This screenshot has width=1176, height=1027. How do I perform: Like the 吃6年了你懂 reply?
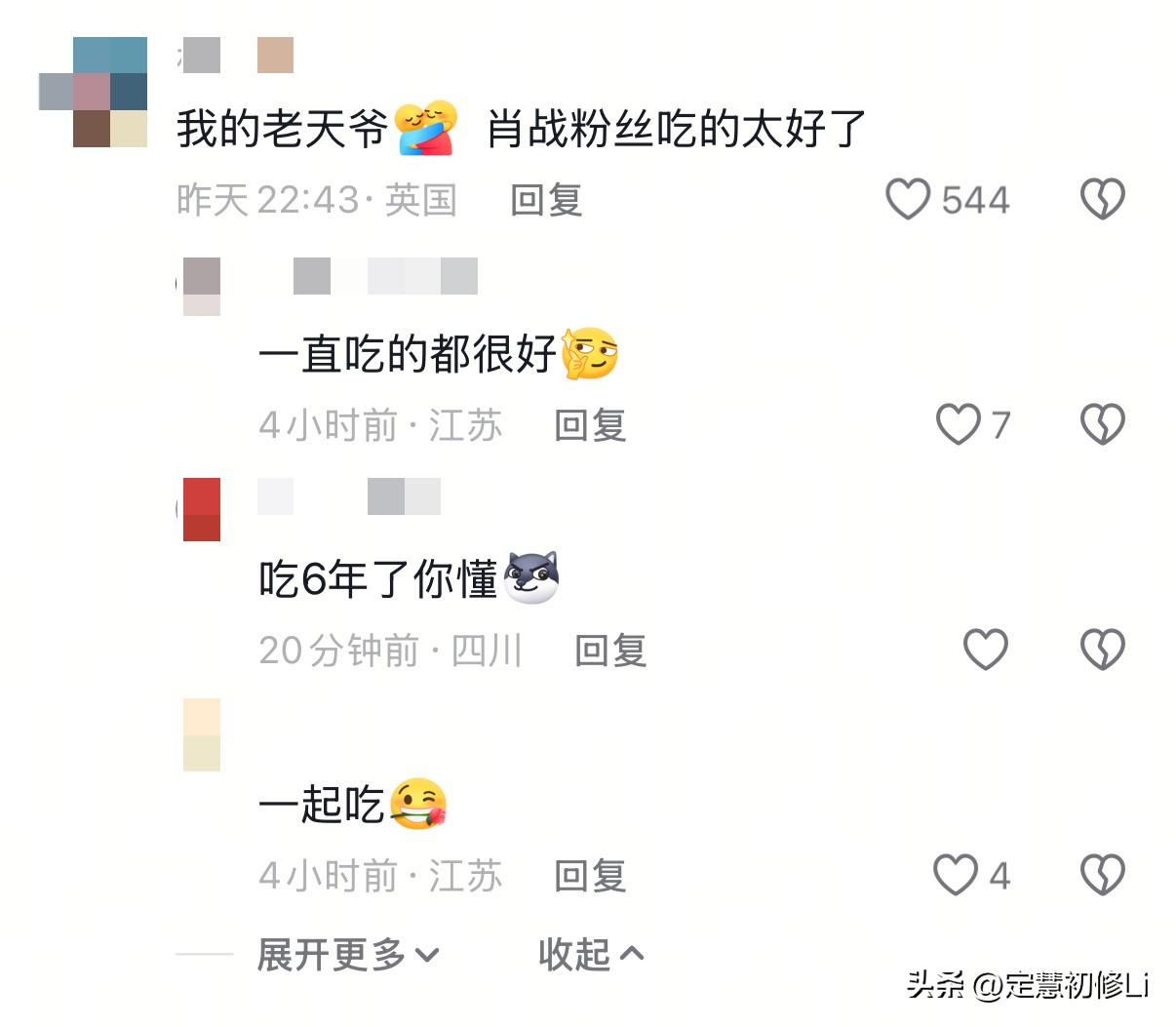986,650
